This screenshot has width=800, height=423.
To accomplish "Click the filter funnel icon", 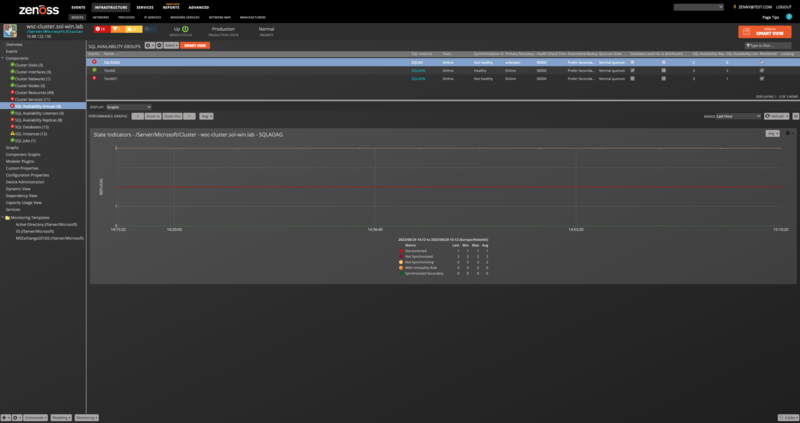I will click(748, 46).
